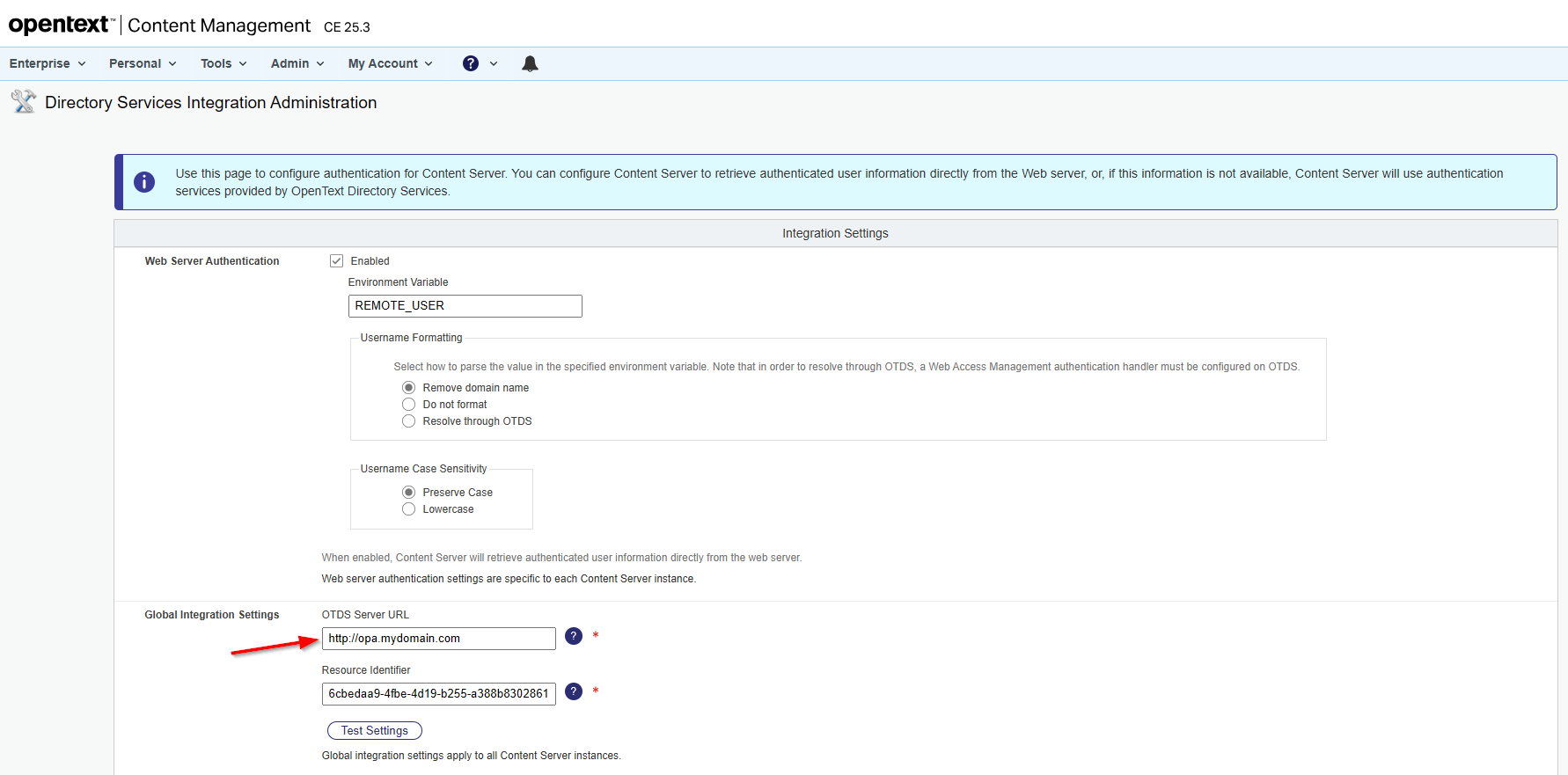This screenshot has width=1568, height=775.
Task: Click the Web Server Authentication label
Action: point(212,261)
